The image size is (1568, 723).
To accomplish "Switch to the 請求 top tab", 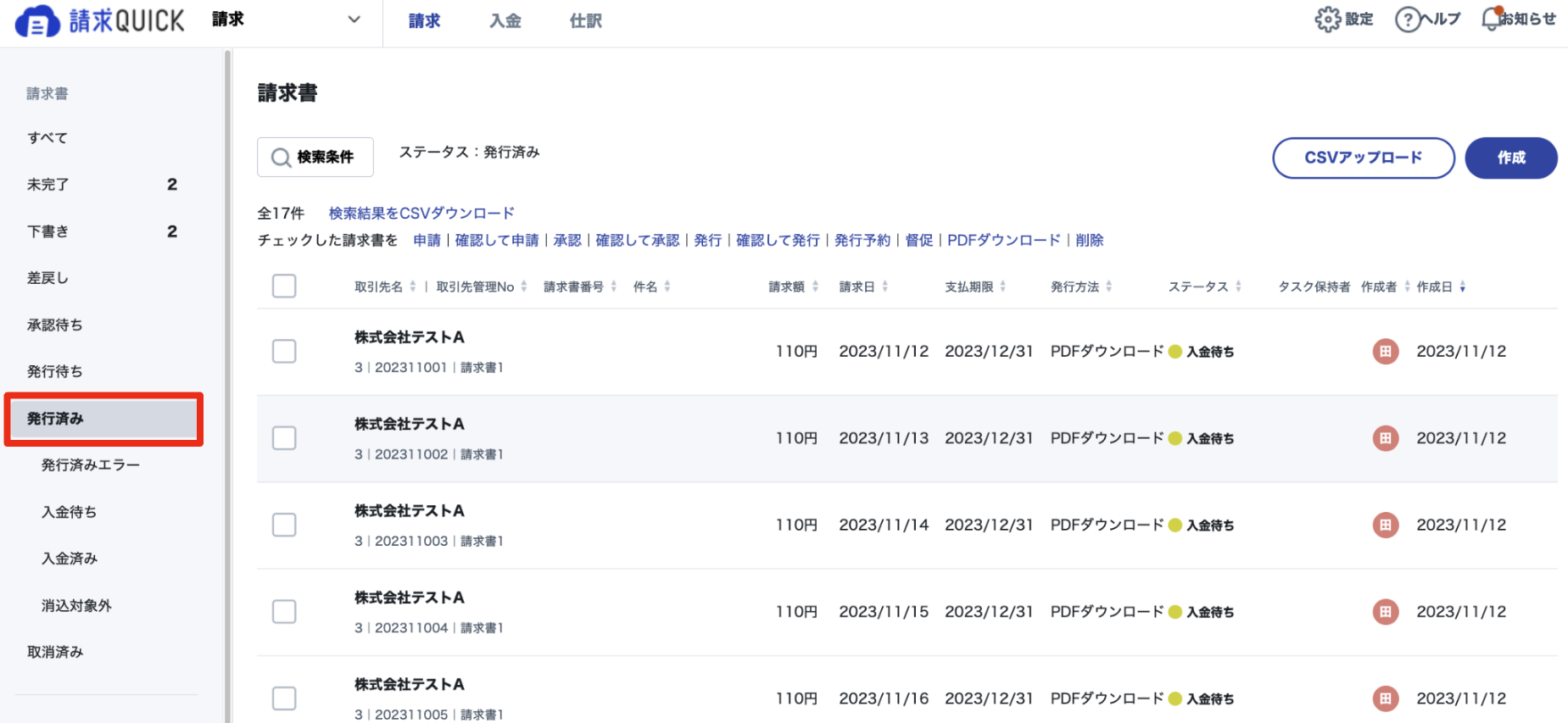I will pos(424,21).
